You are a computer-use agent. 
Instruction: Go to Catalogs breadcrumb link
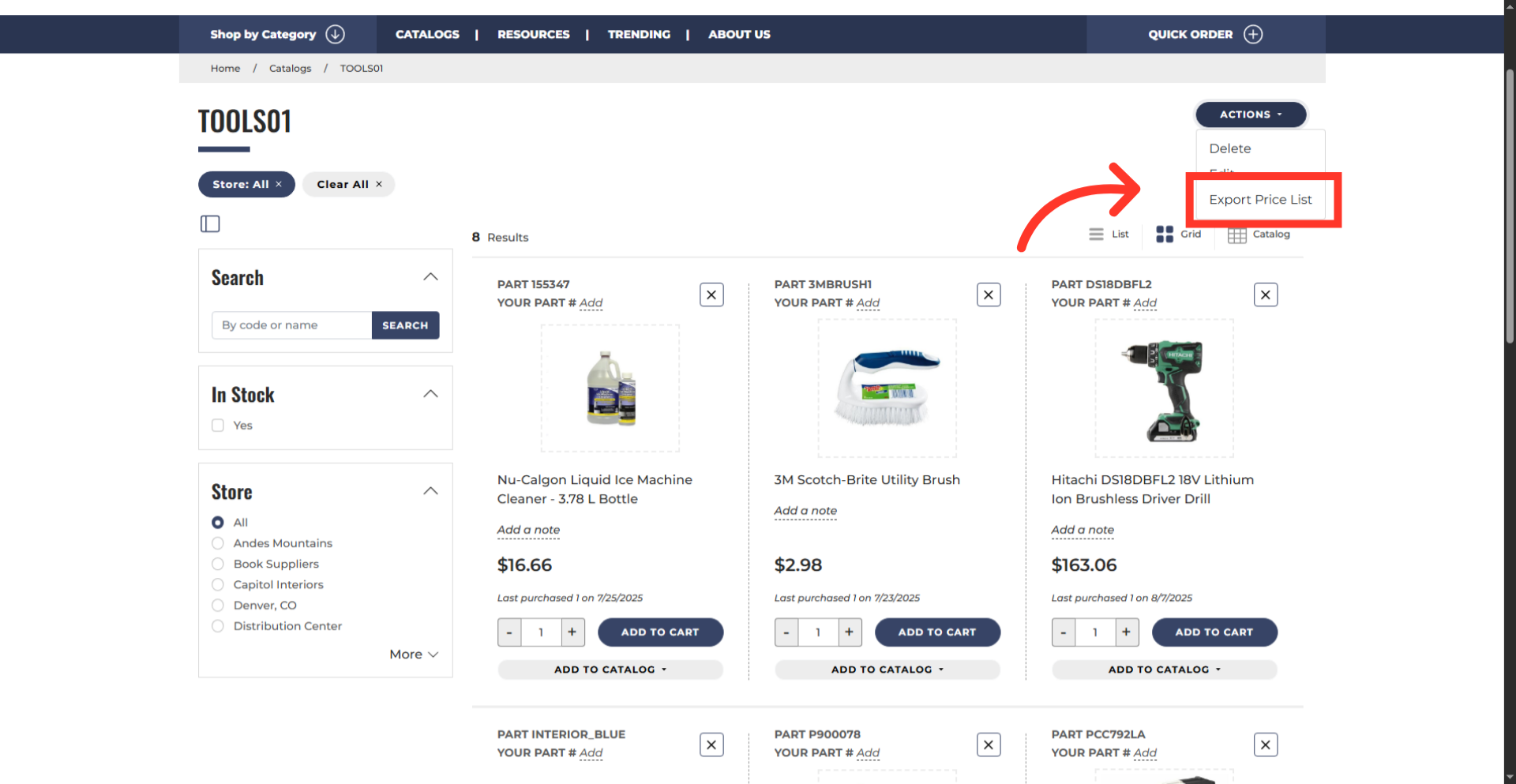[x=290, y=68]
